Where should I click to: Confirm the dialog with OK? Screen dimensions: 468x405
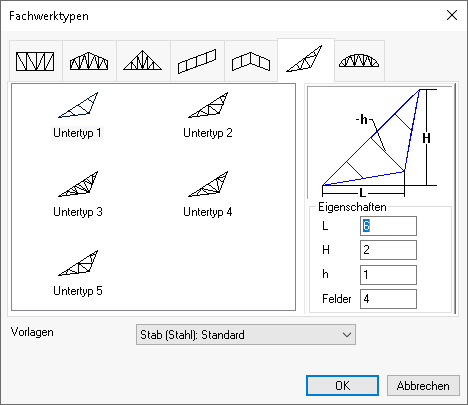pyautogui.click(x=342, y=386)
